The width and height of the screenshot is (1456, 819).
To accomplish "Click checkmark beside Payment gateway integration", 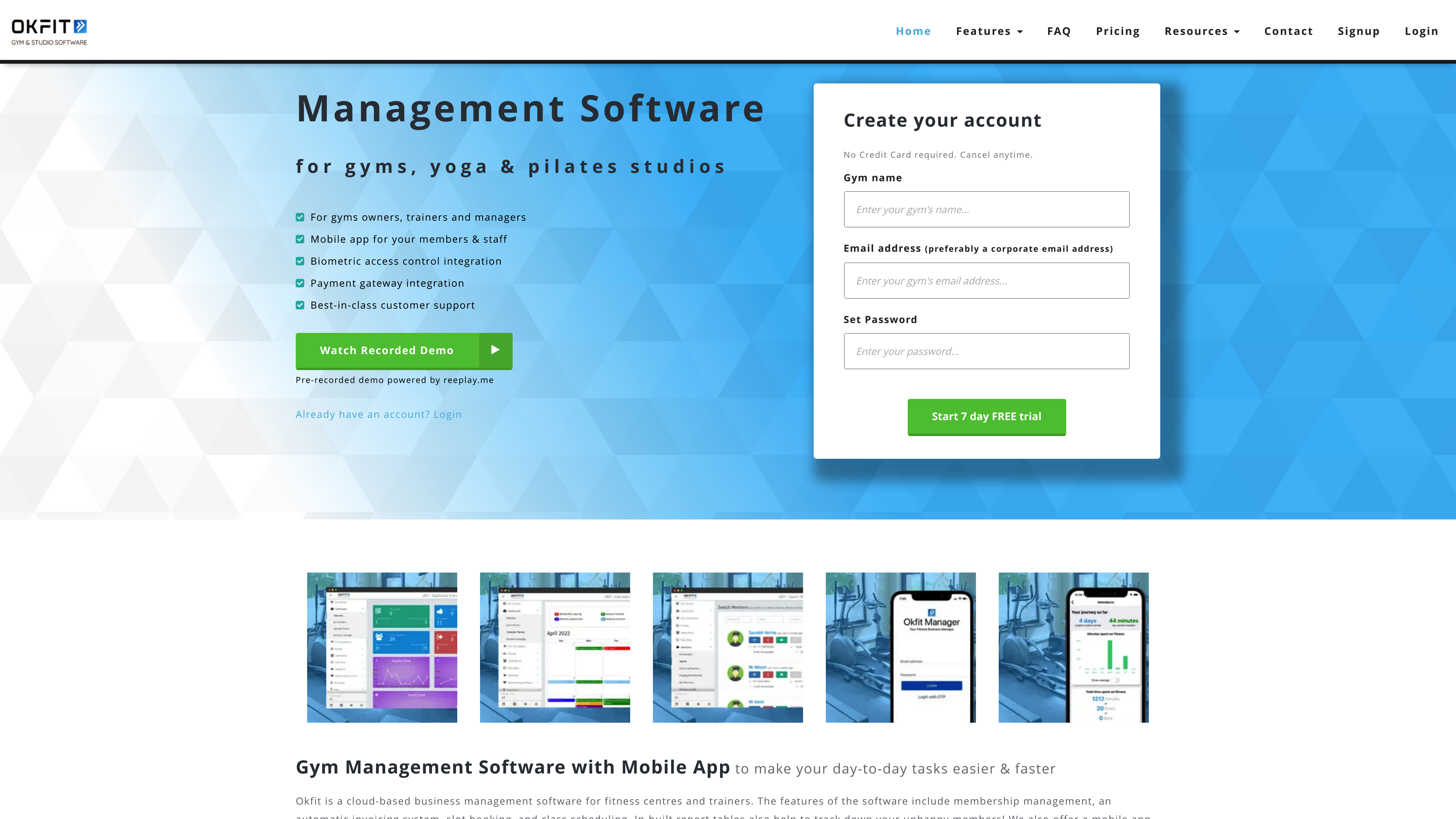I will click(x=300, y=283).
